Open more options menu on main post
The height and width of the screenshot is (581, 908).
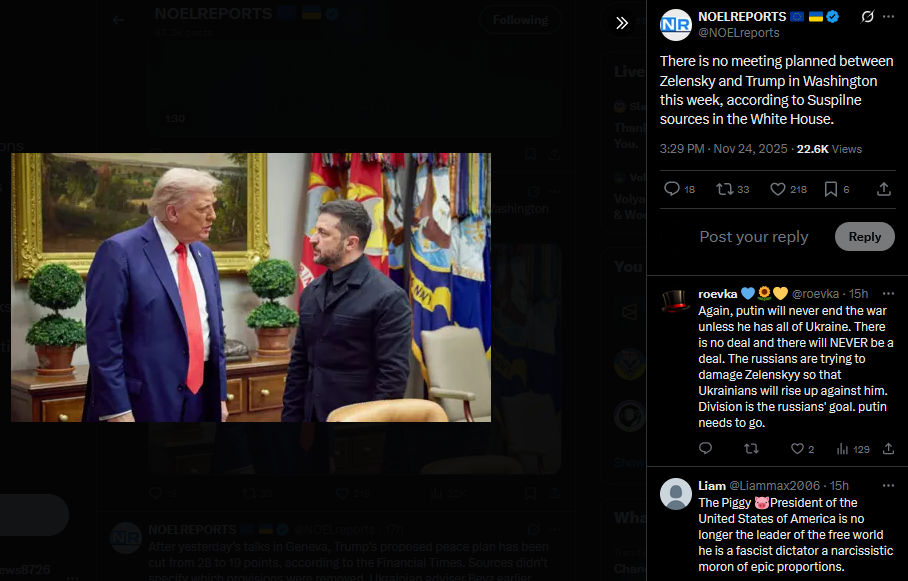tap(888, 17)
